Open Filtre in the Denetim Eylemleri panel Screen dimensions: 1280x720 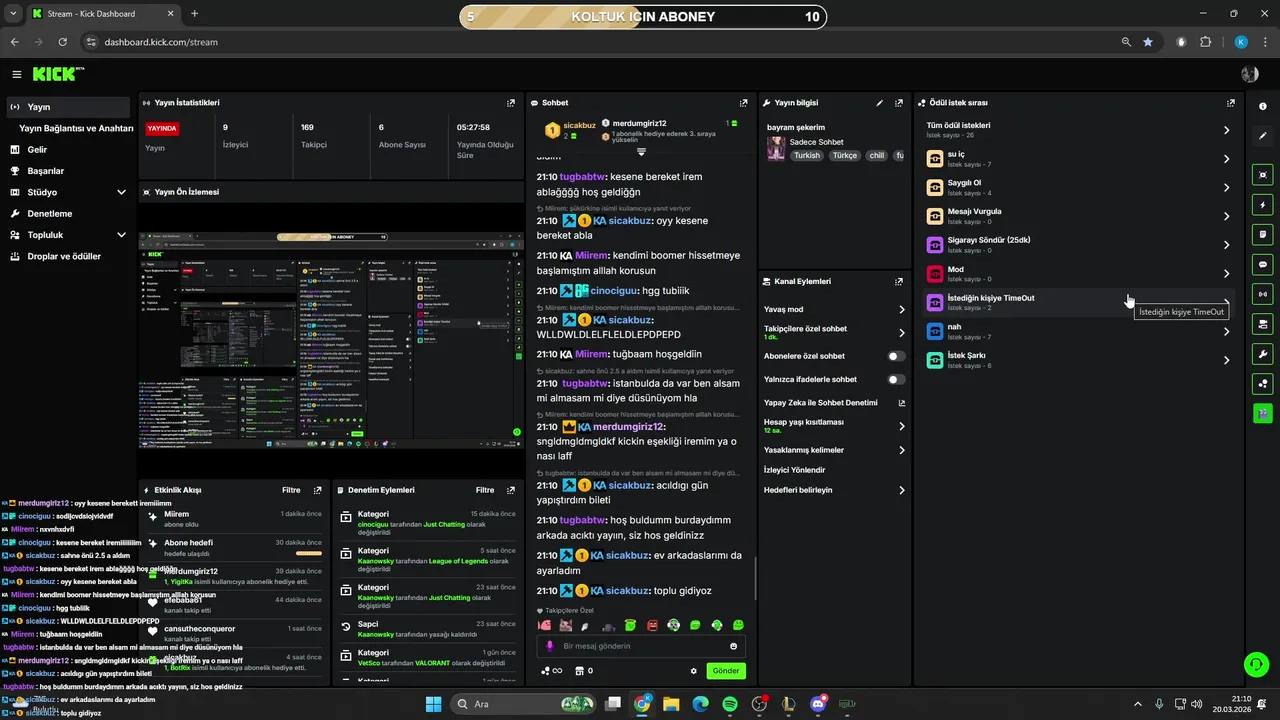click(x=485, y=490)
